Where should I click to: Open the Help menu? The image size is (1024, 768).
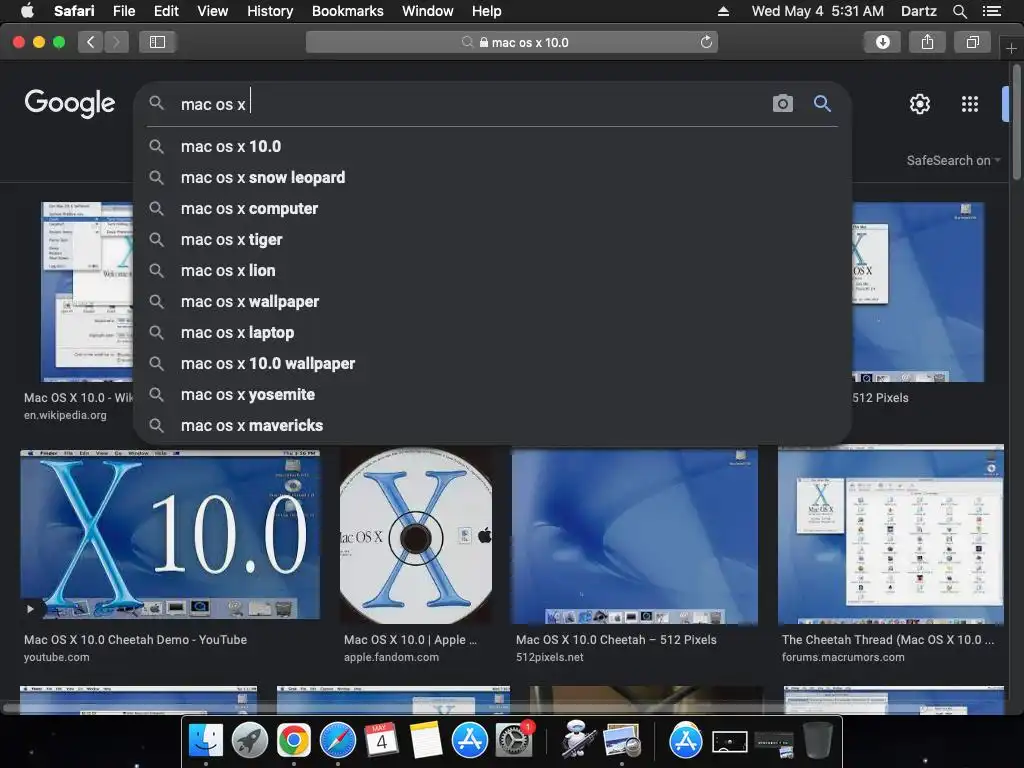click(x=487, y=11)
